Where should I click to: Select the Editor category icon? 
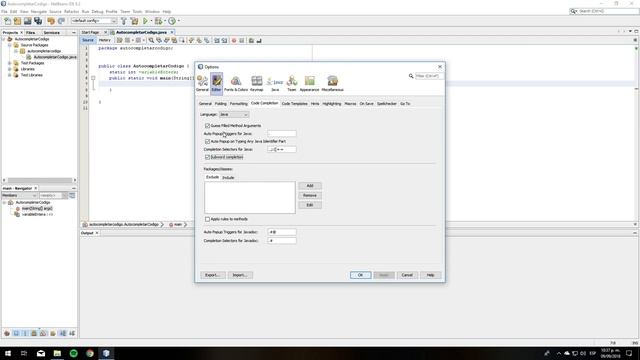[x=216, y=83]
